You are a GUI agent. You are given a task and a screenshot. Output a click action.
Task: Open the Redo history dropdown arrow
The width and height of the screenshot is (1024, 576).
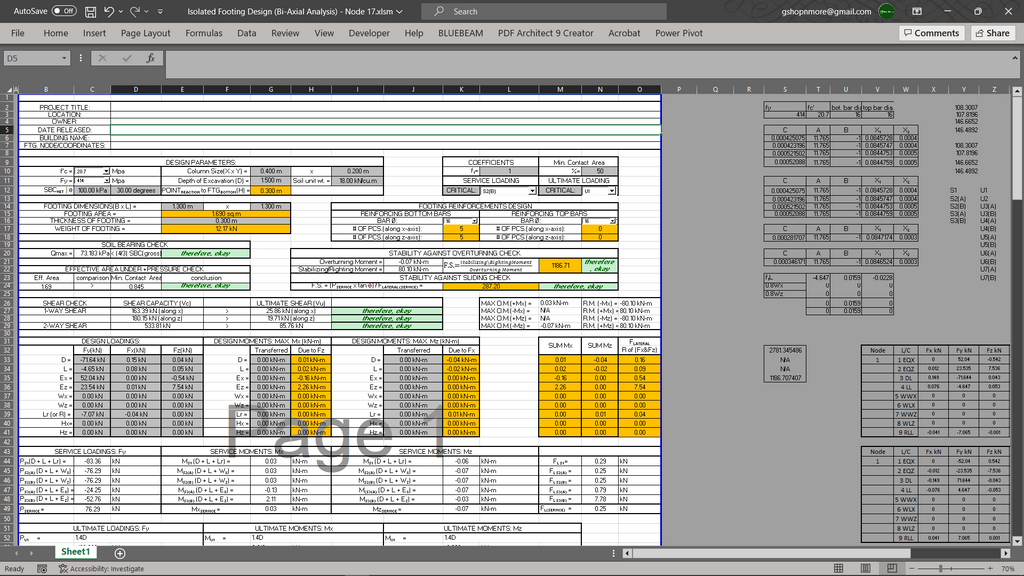click(146, 11)
